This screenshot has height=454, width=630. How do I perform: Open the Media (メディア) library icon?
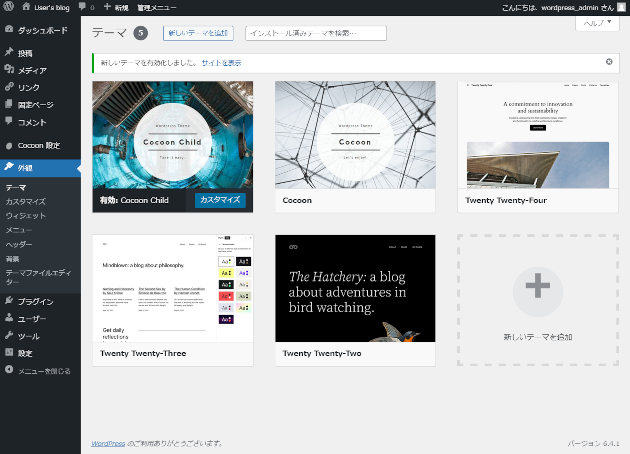pos(9,70)
